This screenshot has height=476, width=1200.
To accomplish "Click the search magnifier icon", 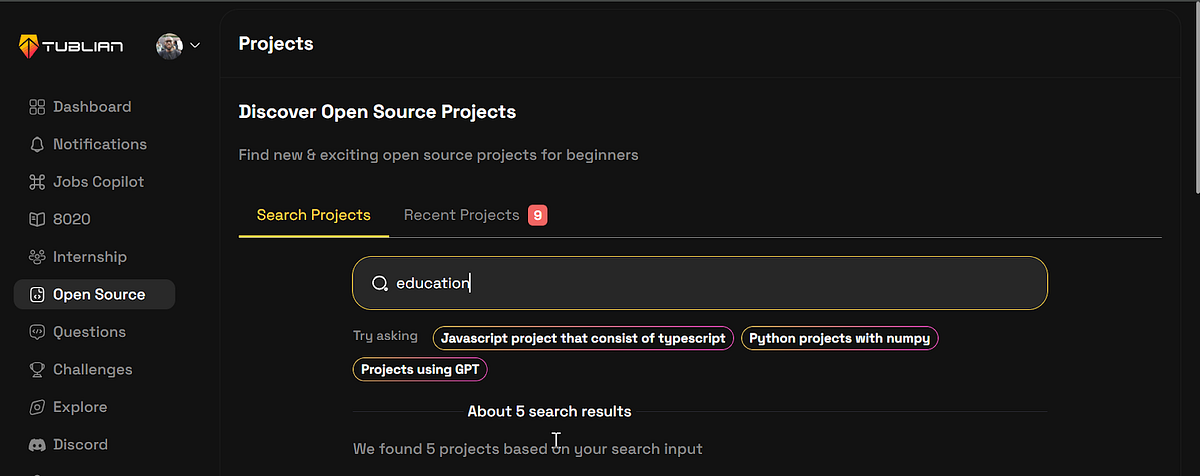I will (380, 284).
